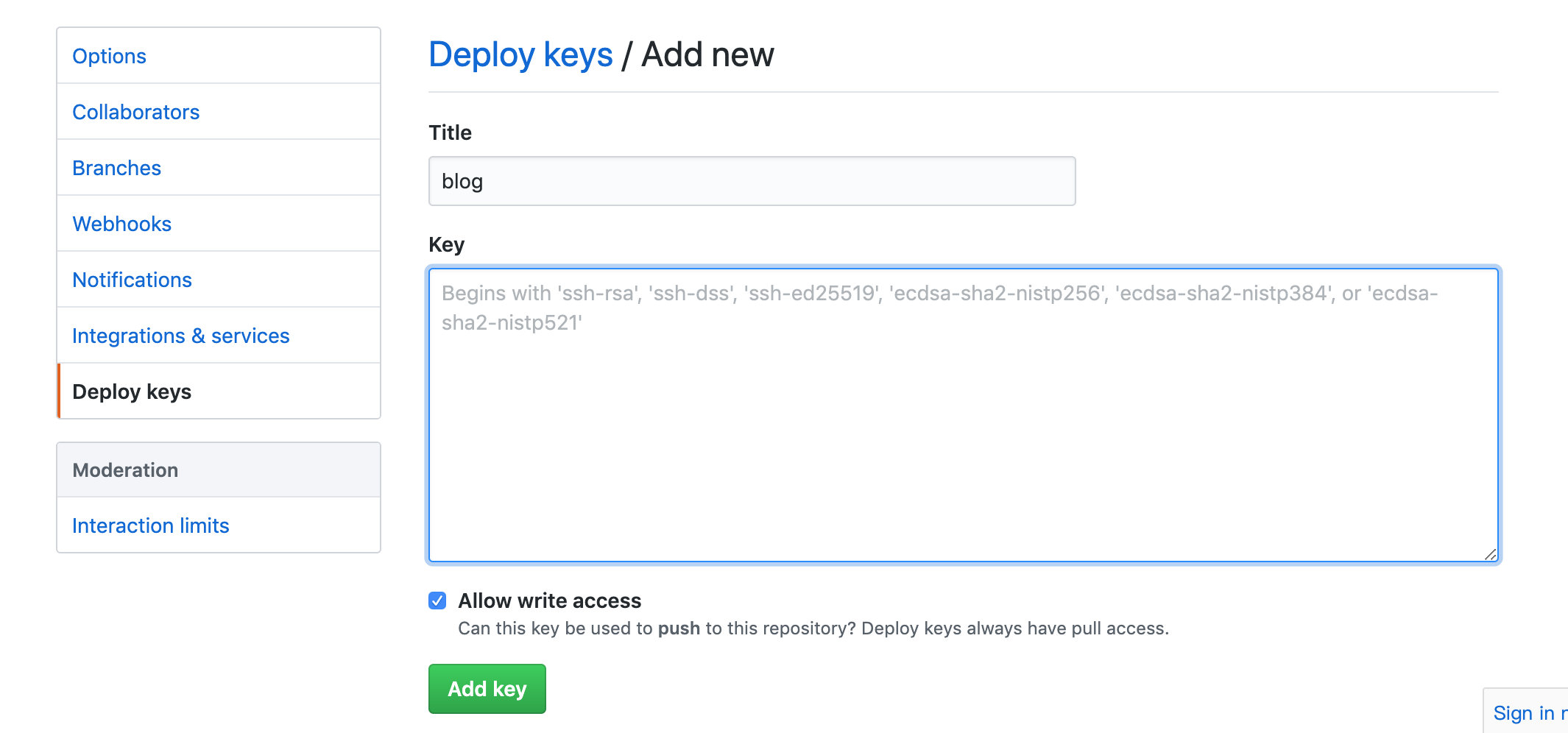Go to Collaborators settings
The height and width of the screenshot is (733, 1568).
[x=135, y=112]
